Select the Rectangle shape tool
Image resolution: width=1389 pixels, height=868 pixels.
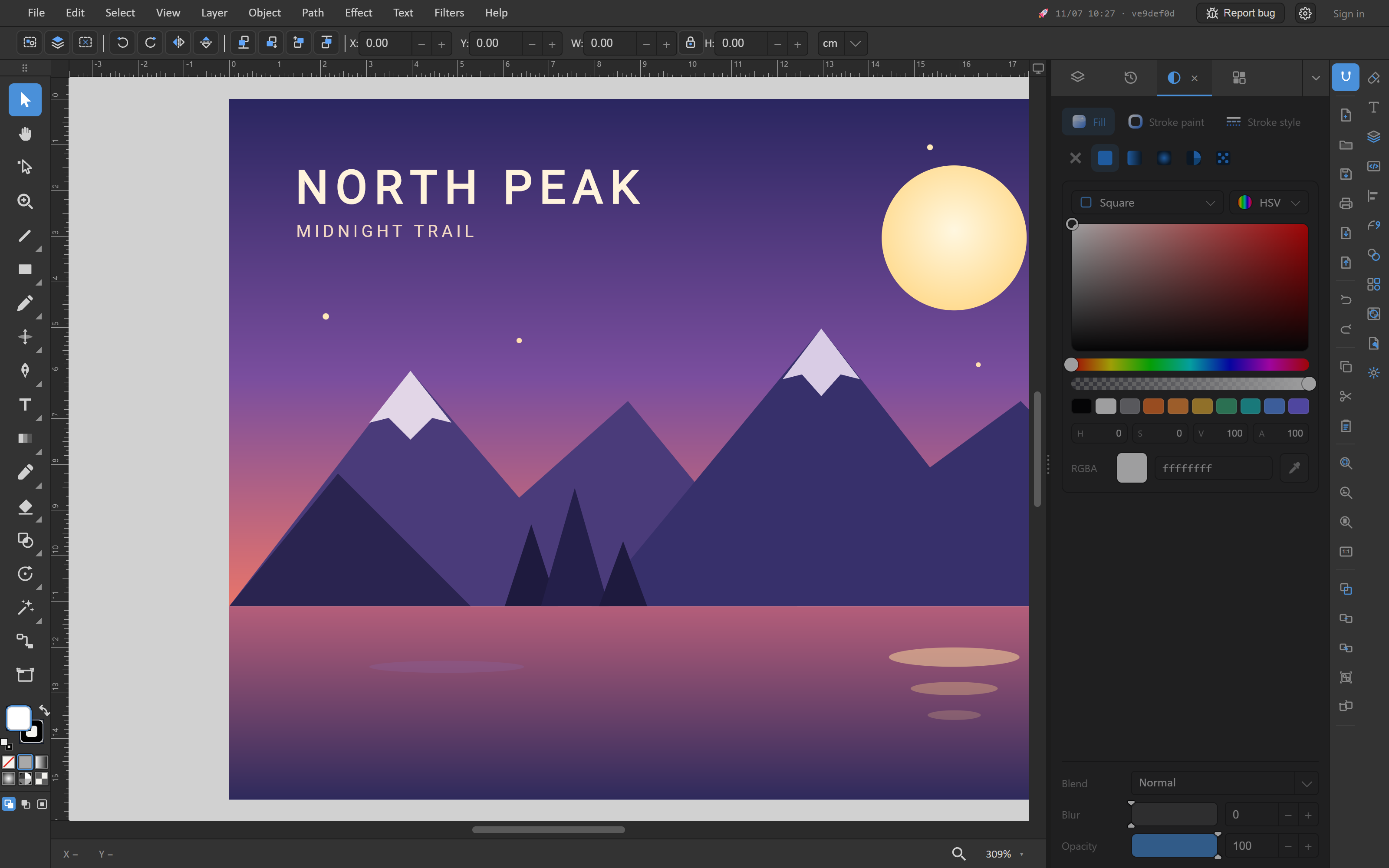[x=25, y=269]
